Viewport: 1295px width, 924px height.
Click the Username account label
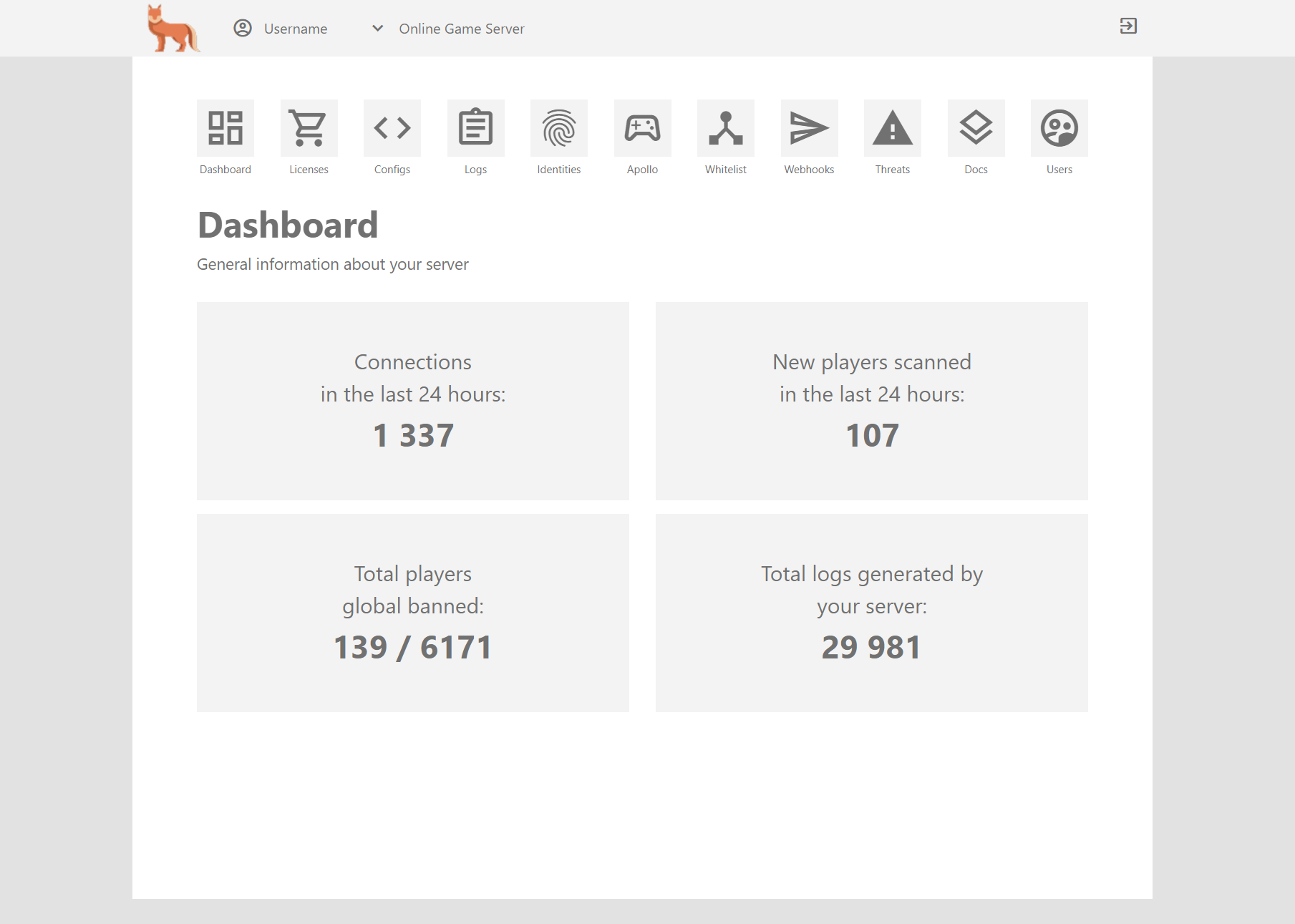(x=296, y=29)
